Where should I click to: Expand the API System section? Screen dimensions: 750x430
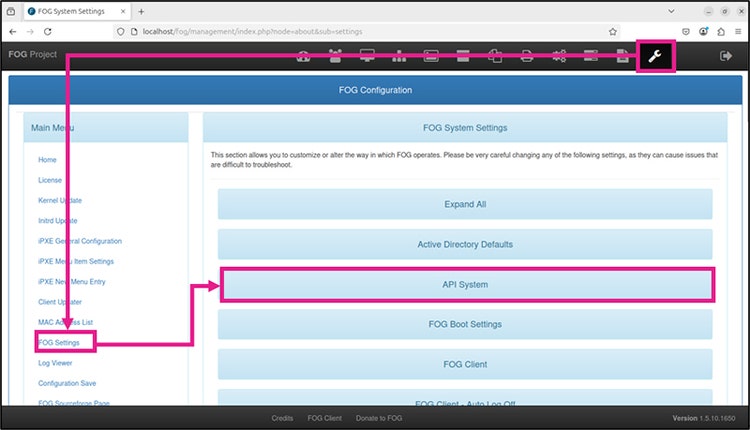tap(465, 285)
